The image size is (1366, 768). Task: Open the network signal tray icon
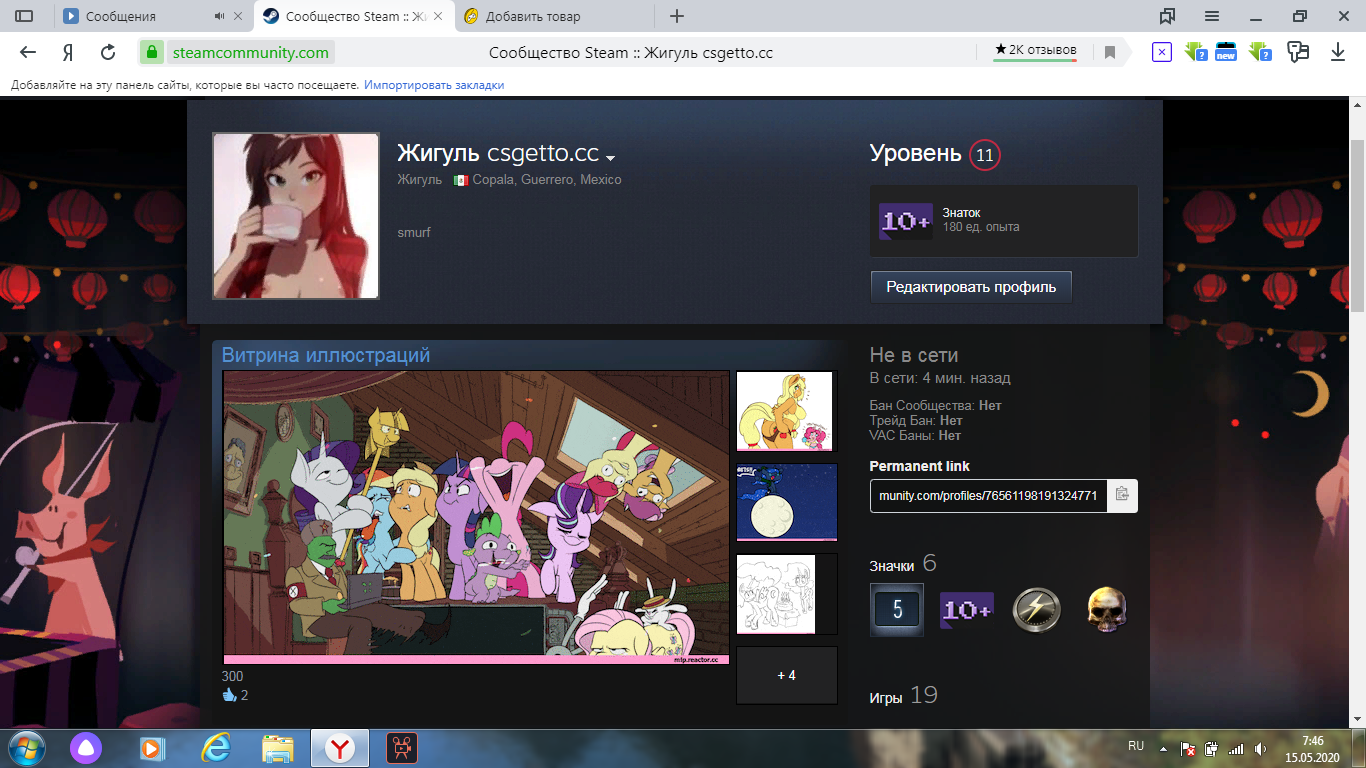pos(1236,748)
